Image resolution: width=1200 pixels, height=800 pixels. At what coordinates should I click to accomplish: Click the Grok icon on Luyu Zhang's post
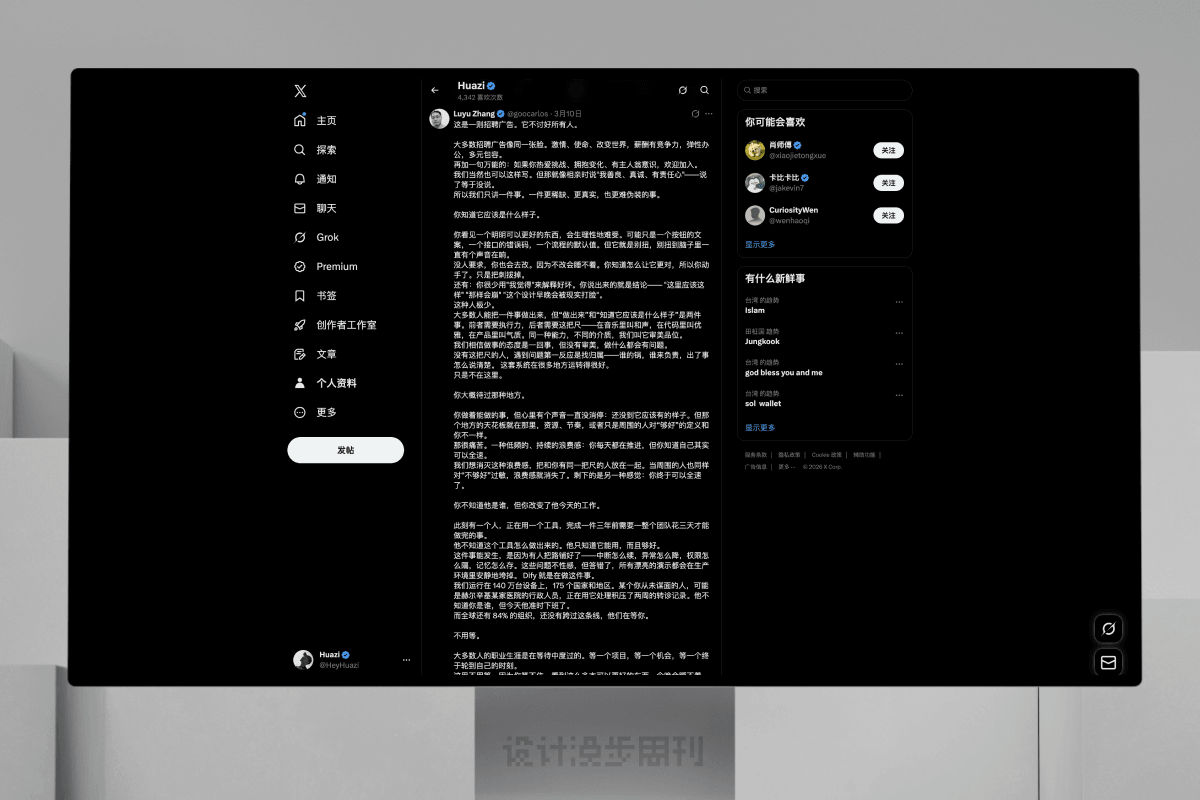pos(695,114)
